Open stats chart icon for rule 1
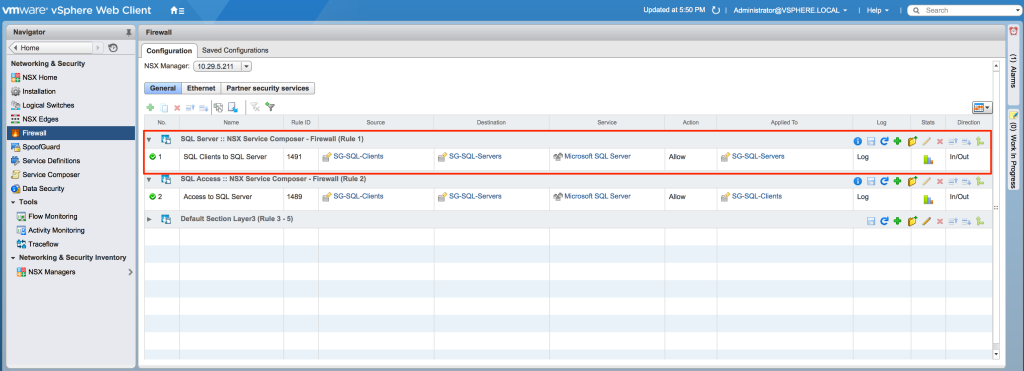1024x371 pixels. point(928,159)
